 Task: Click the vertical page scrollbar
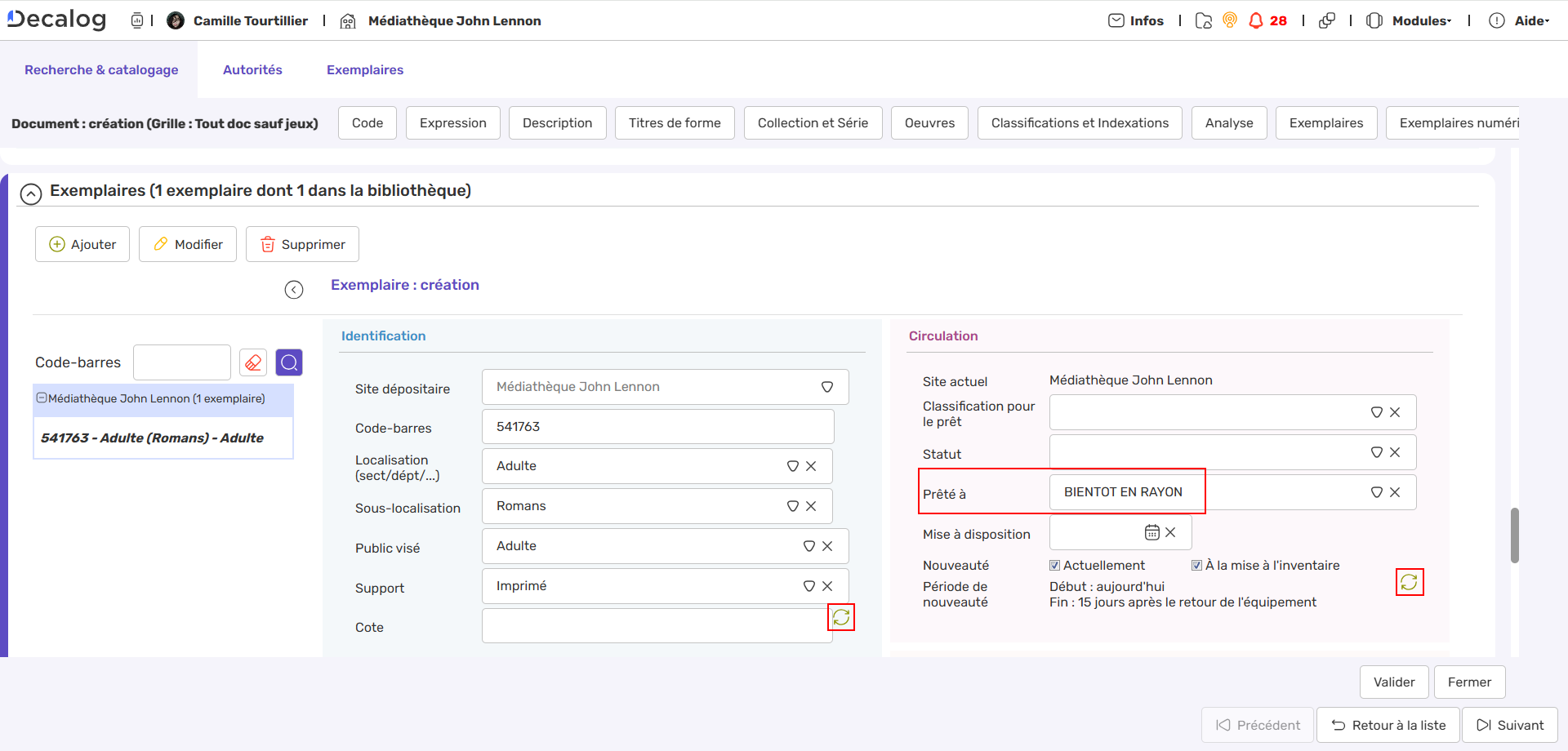point(1514,535)
